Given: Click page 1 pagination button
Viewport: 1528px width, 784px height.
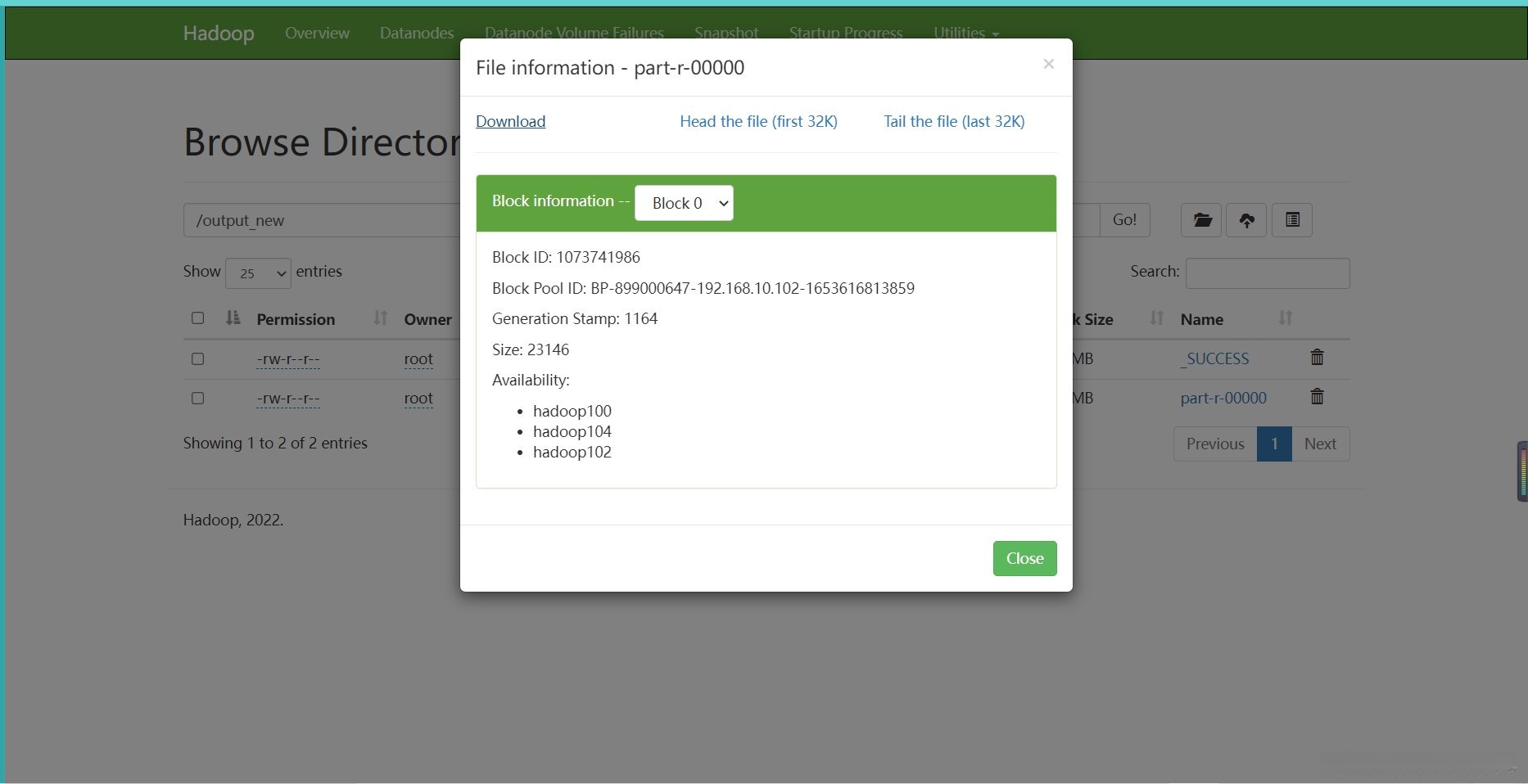Looking at the screenshot, I should click(x=1274, y=444).
